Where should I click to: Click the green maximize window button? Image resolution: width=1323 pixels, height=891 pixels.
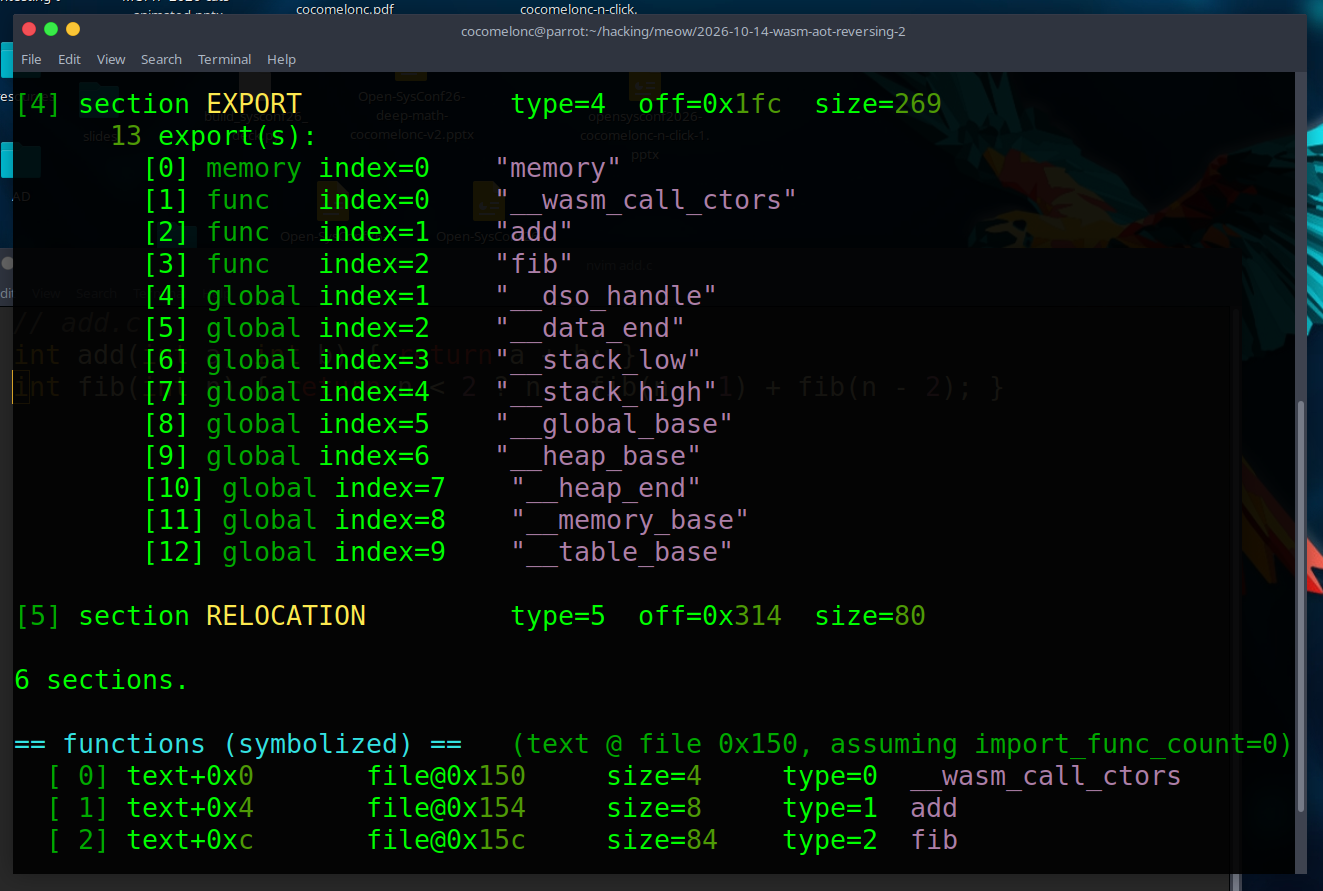[50, 30]
